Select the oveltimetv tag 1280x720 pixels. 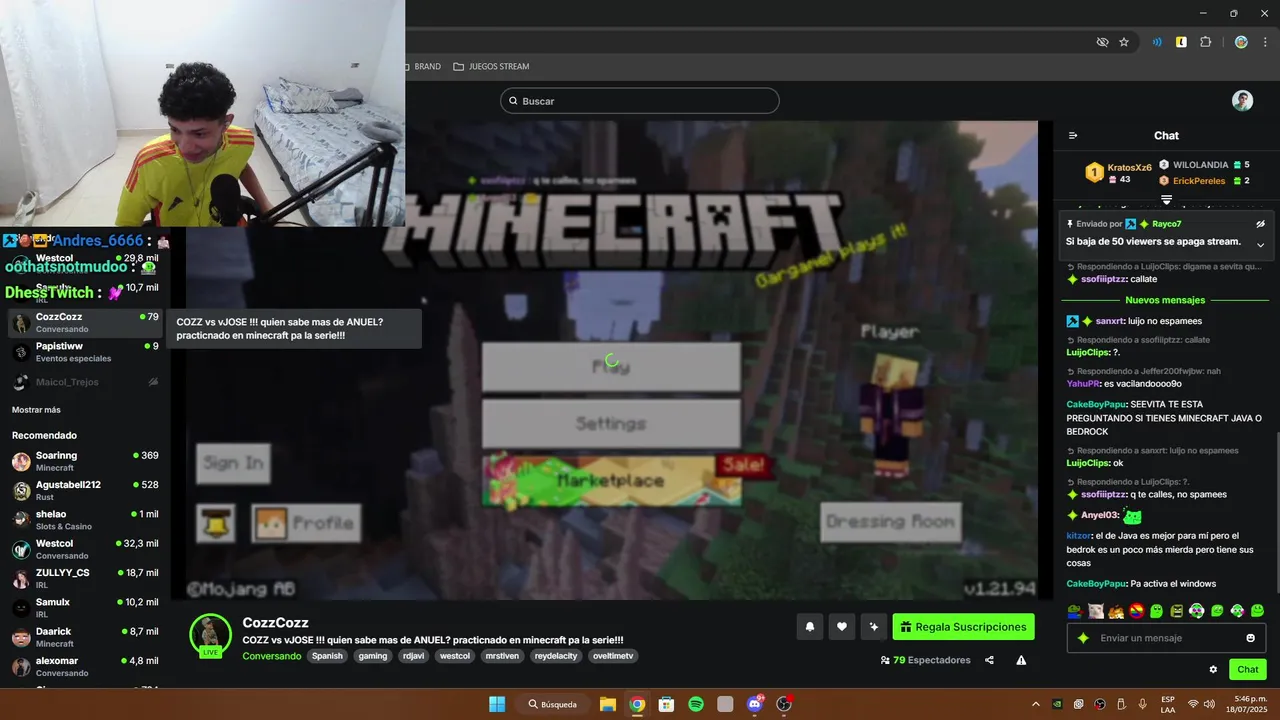click(612, 656)
